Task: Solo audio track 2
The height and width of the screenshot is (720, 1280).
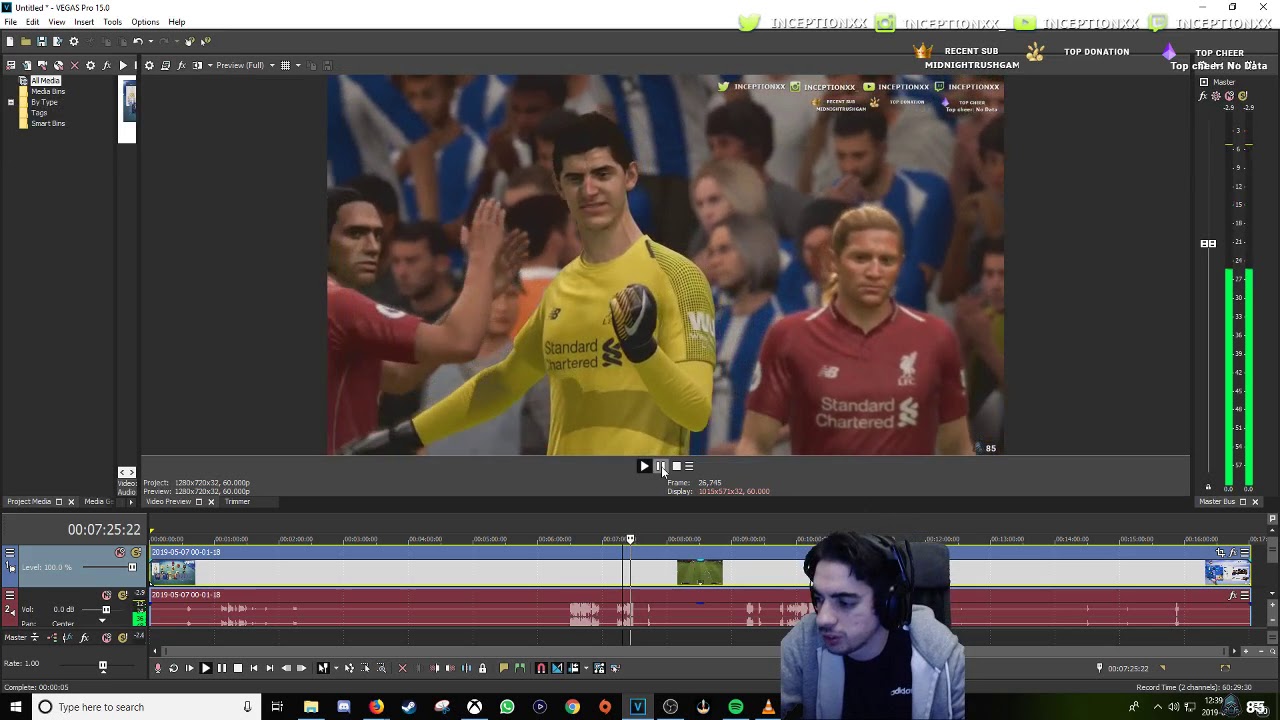Action: click(123, 595)
